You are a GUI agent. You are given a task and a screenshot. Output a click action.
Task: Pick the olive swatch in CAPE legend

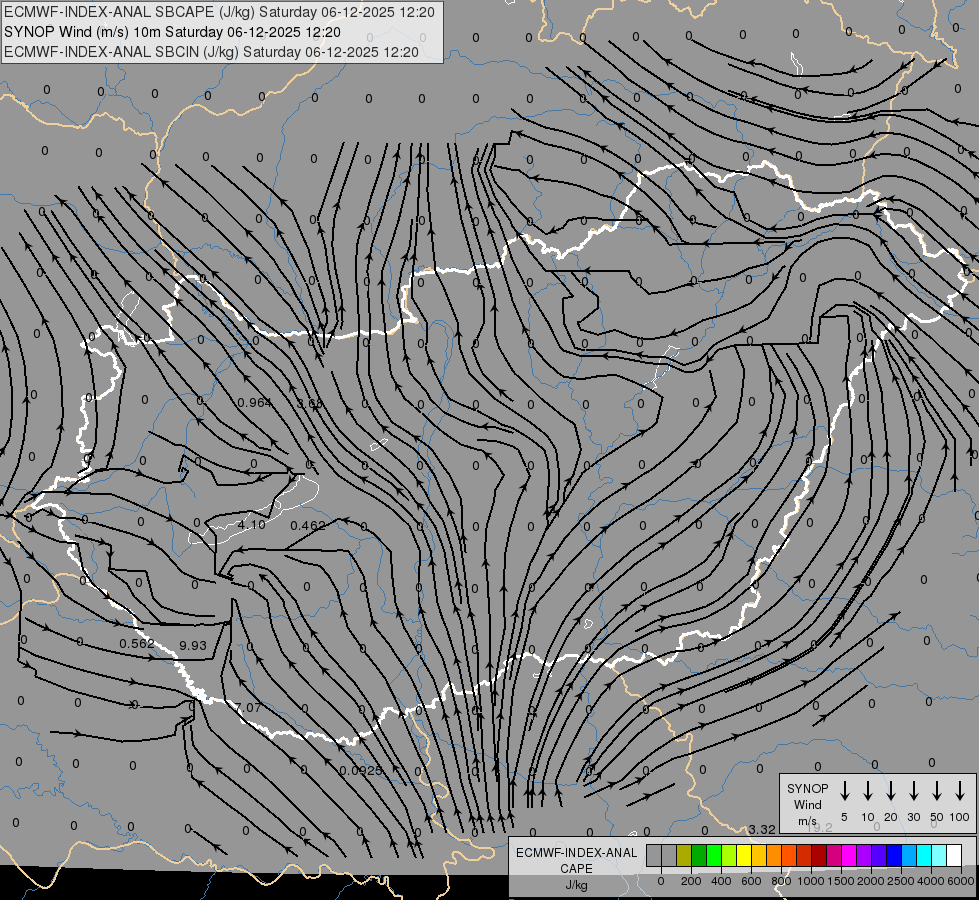coord(684,855)
